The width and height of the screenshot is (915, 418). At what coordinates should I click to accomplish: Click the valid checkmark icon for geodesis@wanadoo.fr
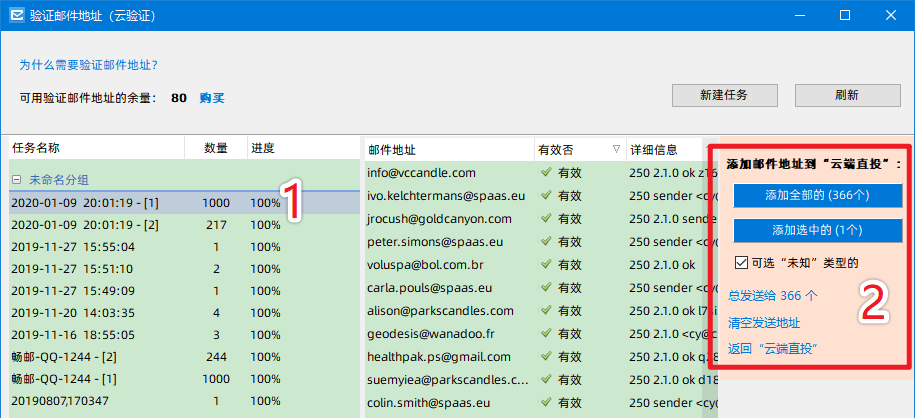pos(546,334)
